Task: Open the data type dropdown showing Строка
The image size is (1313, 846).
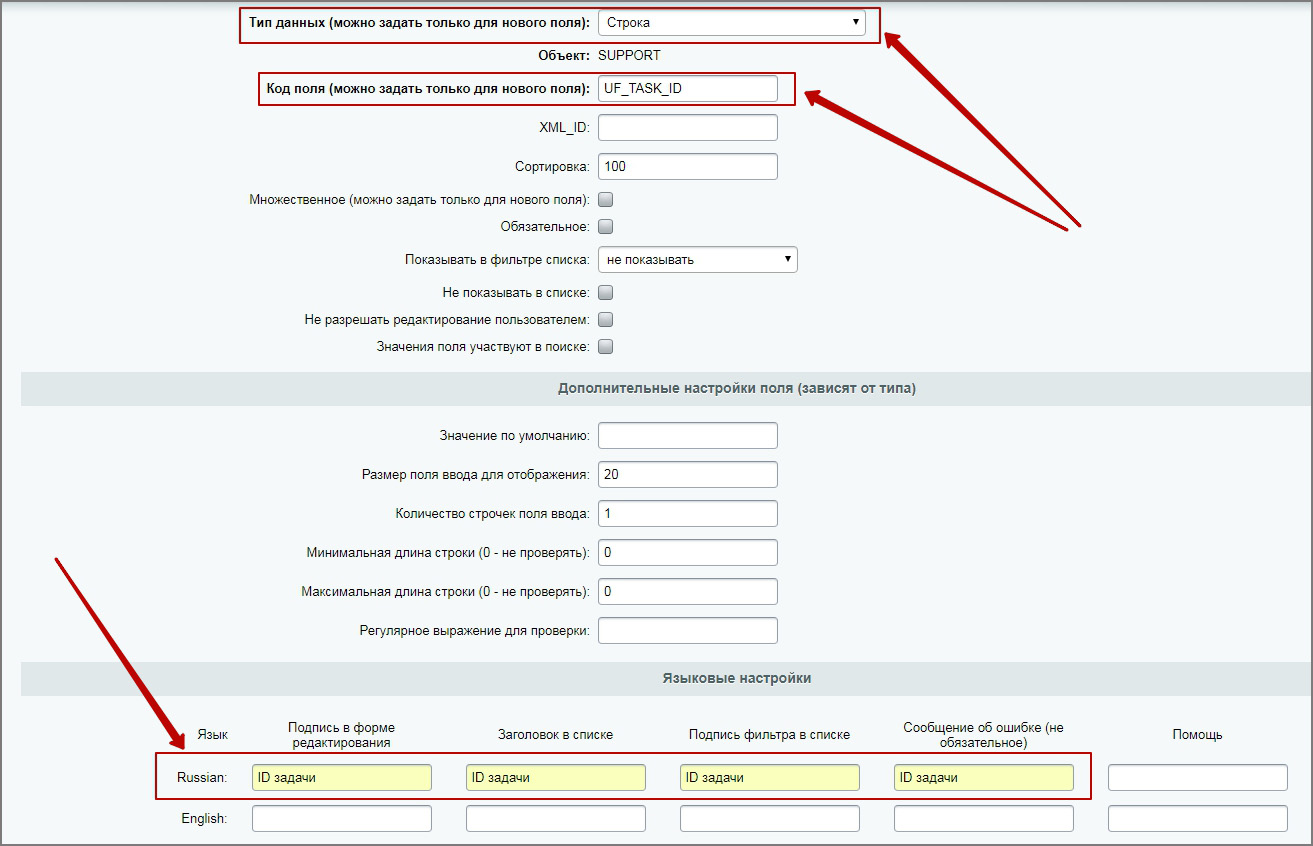Action: click(731, 23)
